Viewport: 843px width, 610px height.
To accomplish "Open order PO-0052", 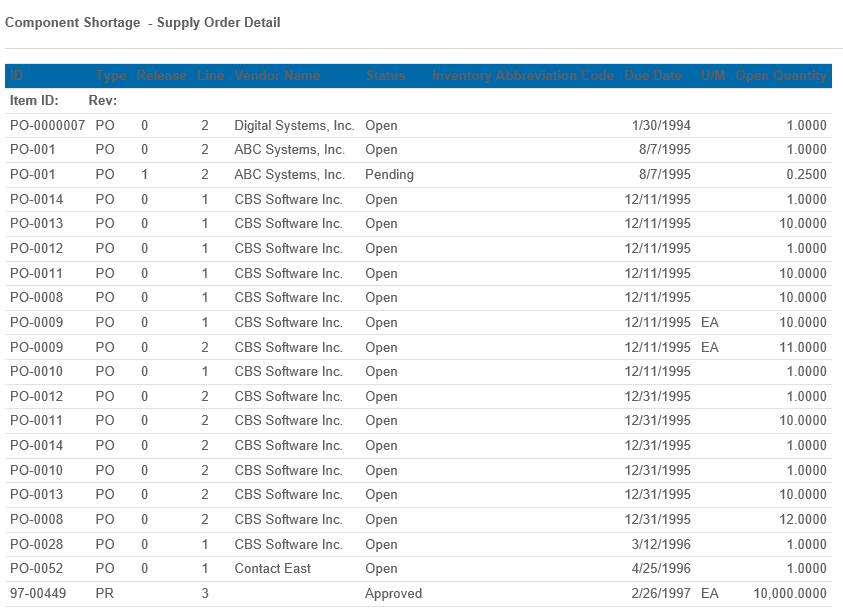I will (x=37, y=569).
